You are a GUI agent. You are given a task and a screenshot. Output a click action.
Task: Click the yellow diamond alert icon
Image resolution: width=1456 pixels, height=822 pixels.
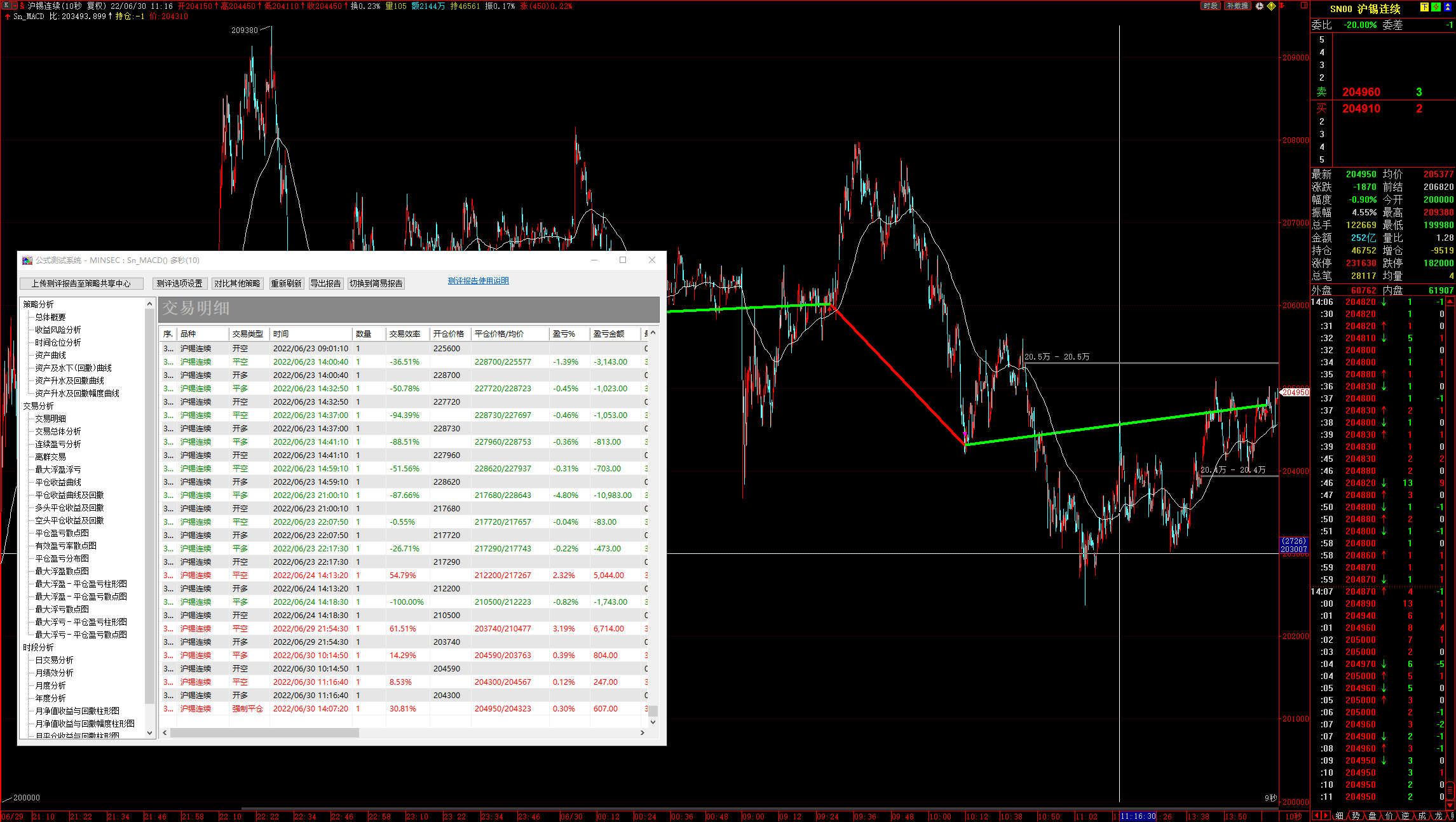(x=1271, y=6)
